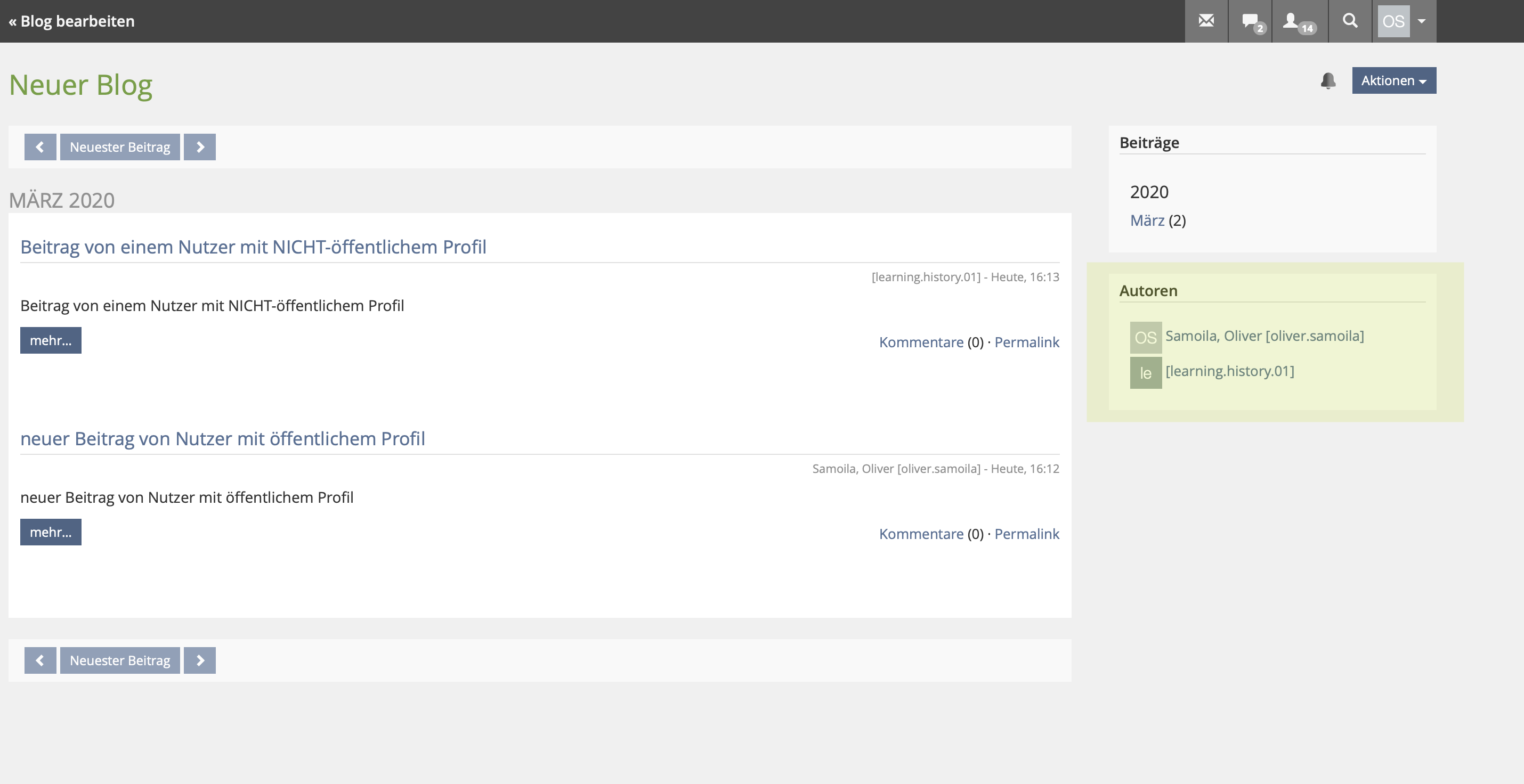Toggle the blog notification bell
This screenshot has width=1524, height=784.
click(x=1327, y=80)
